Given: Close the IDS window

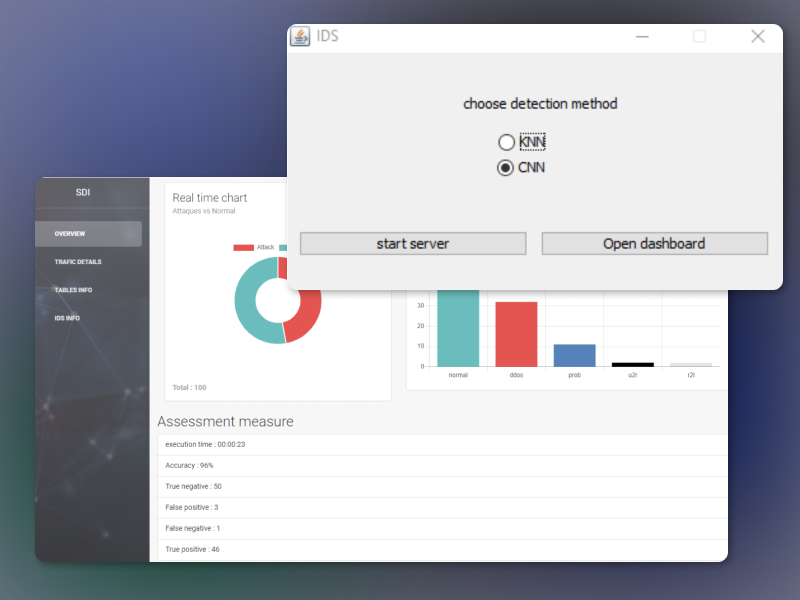Looking at the screenshot, I should 757,36.
